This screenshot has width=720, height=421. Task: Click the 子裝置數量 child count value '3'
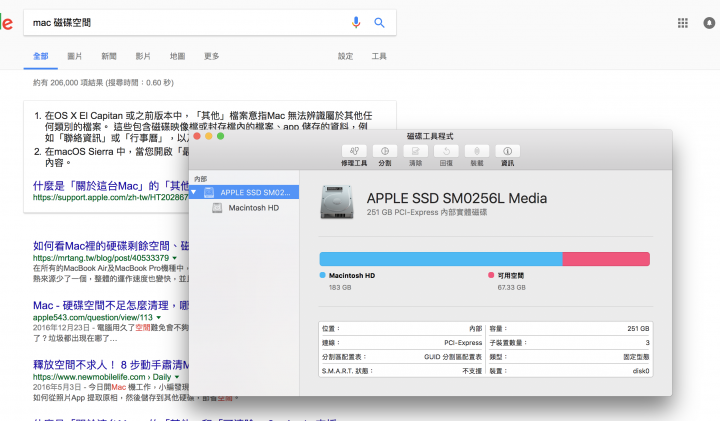647,342
